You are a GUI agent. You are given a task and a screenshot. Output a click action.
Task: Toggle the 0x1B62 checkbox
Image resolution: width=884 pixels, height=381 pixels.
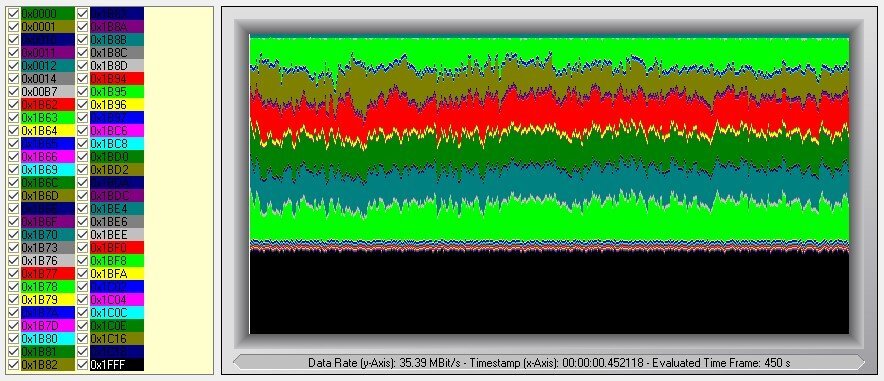(x=14, y=104)
